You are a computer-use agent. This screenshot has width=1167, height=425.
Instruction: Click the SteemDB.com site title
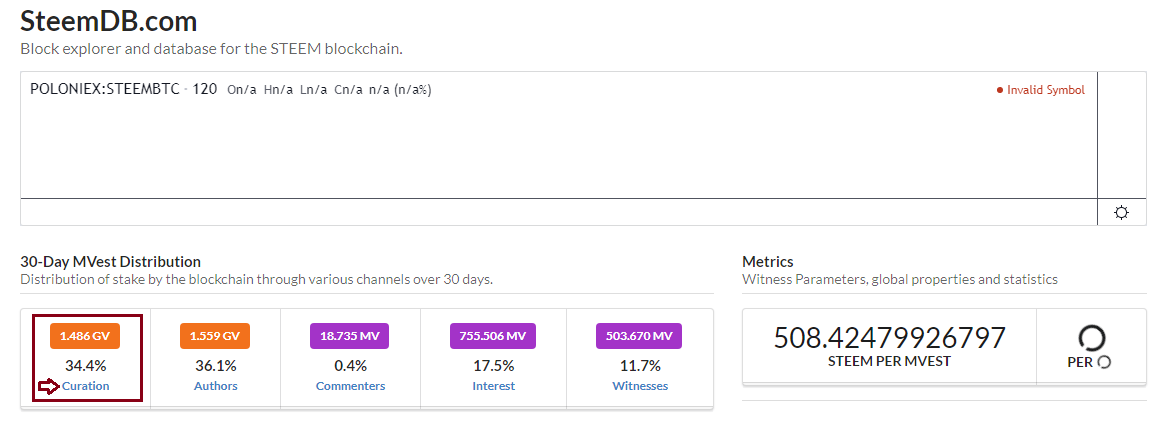point(109,21)
